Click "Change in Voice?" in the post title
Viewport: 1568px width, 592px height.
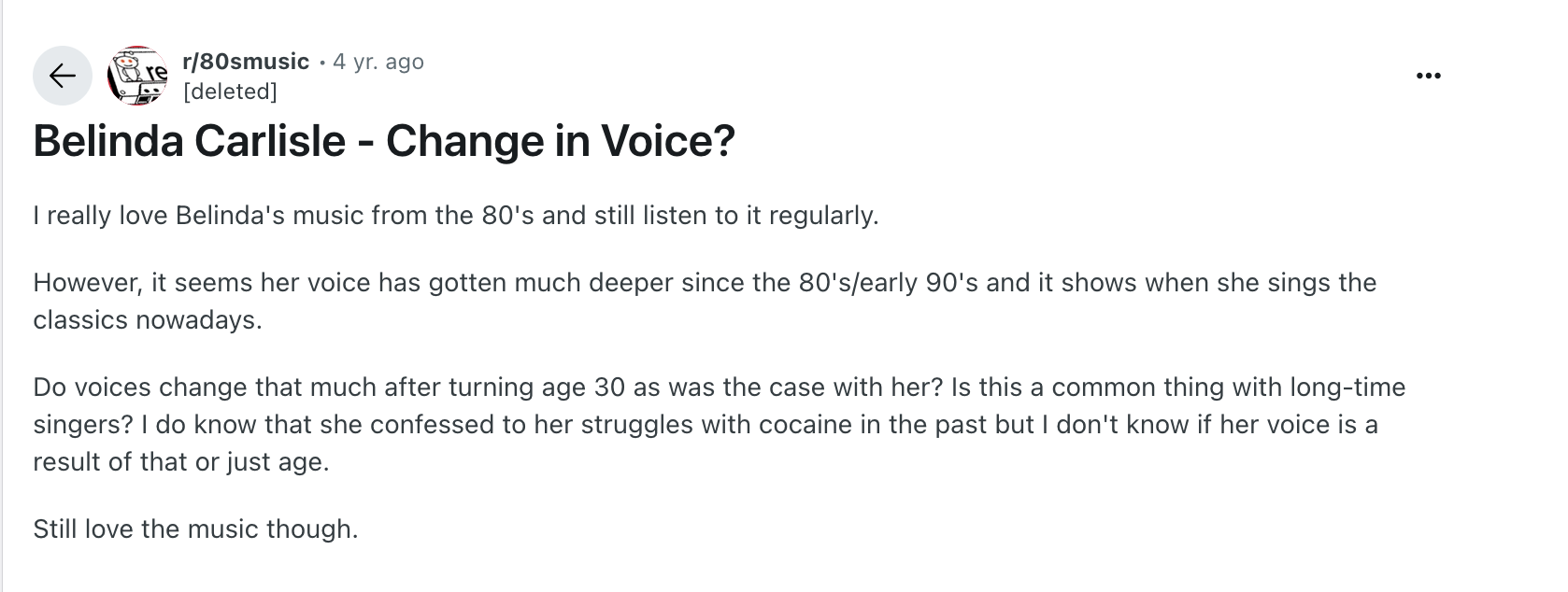pos(561,142)
